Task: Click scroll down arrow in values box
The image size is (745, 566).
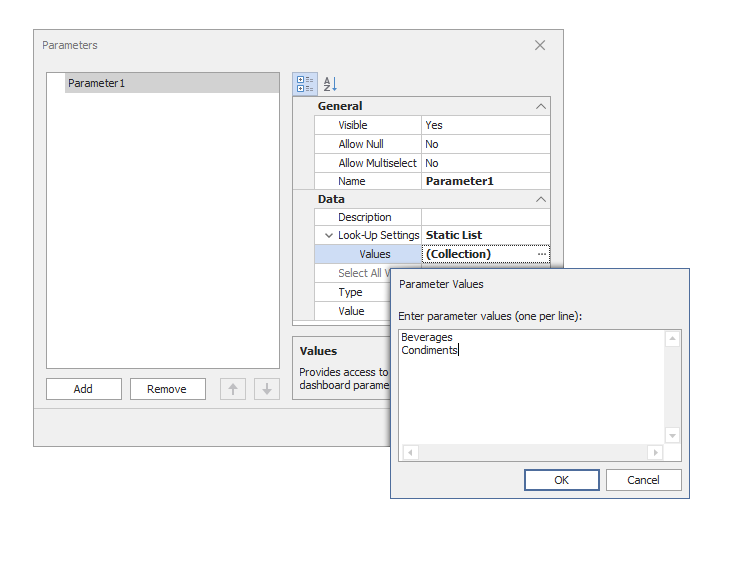Action: click(672, 435)
